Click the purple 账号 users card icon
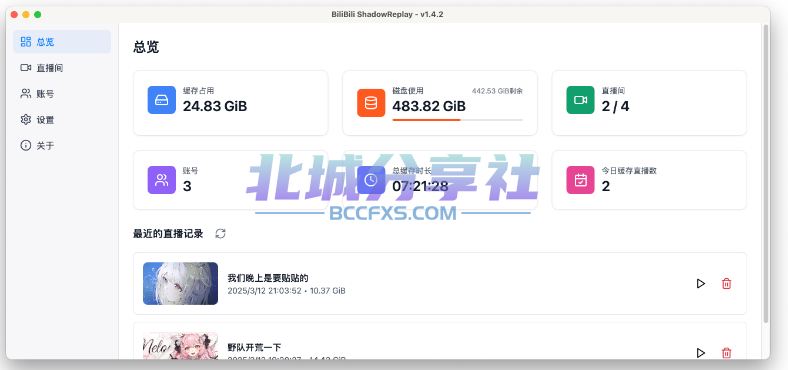This screenshot has height=370, width=788. click(x=162, y=180)
